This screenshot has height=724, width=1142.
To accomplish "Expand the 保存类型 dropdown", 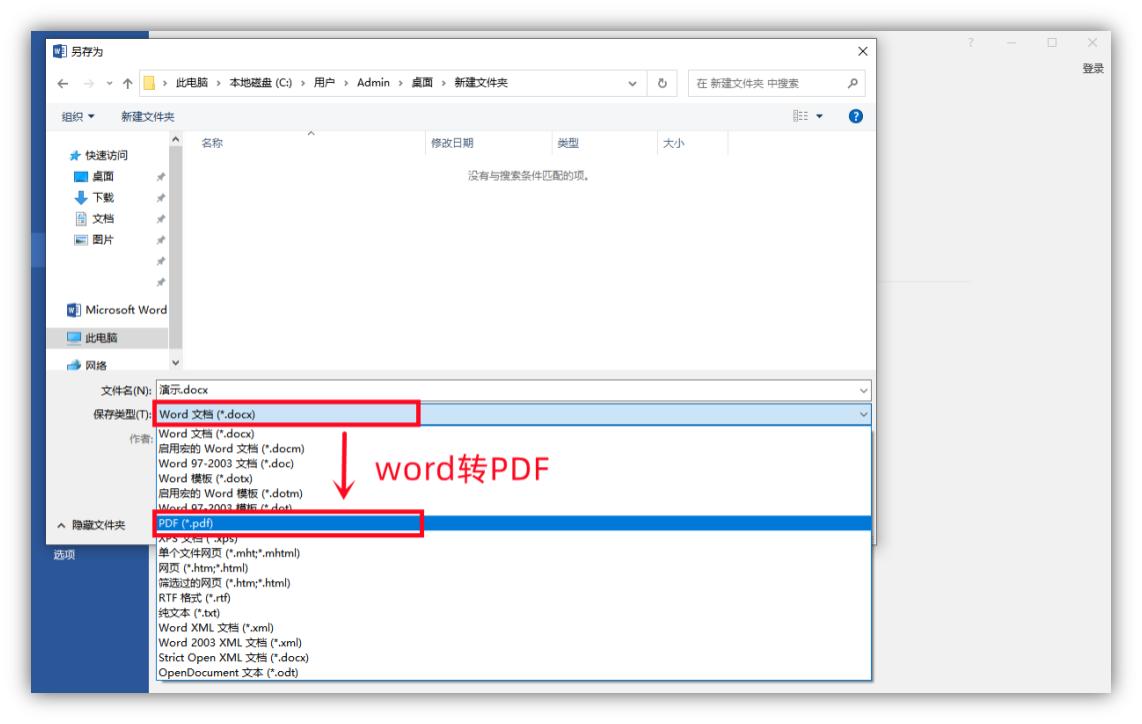I will coord(863,414).
